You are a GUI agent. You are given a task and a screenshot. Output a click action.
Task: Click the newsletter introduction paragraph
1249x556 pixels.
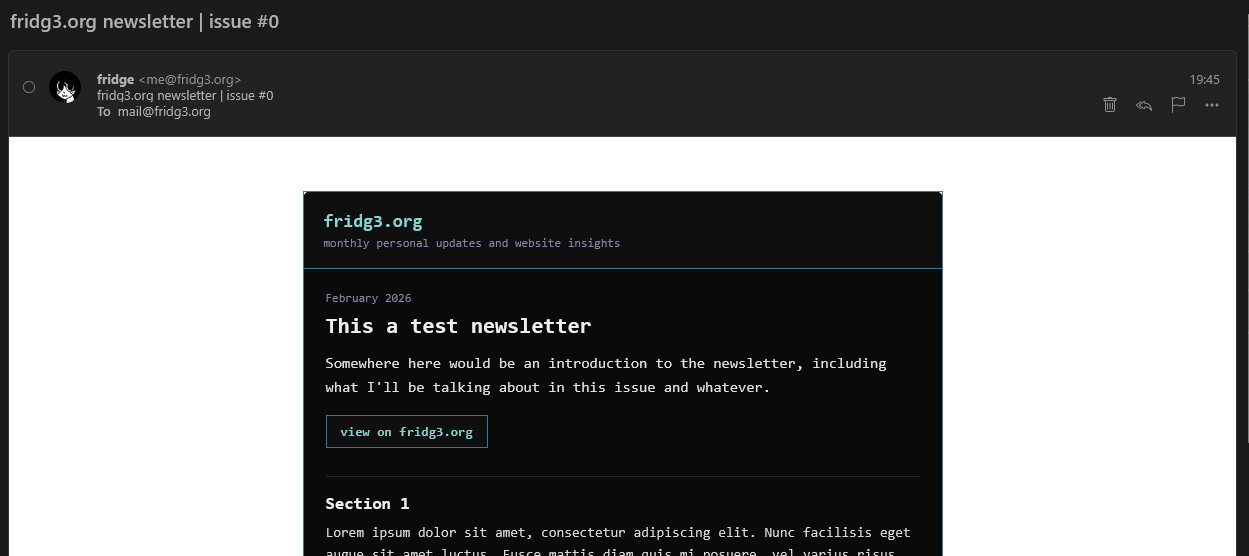[x=605, y=375]
